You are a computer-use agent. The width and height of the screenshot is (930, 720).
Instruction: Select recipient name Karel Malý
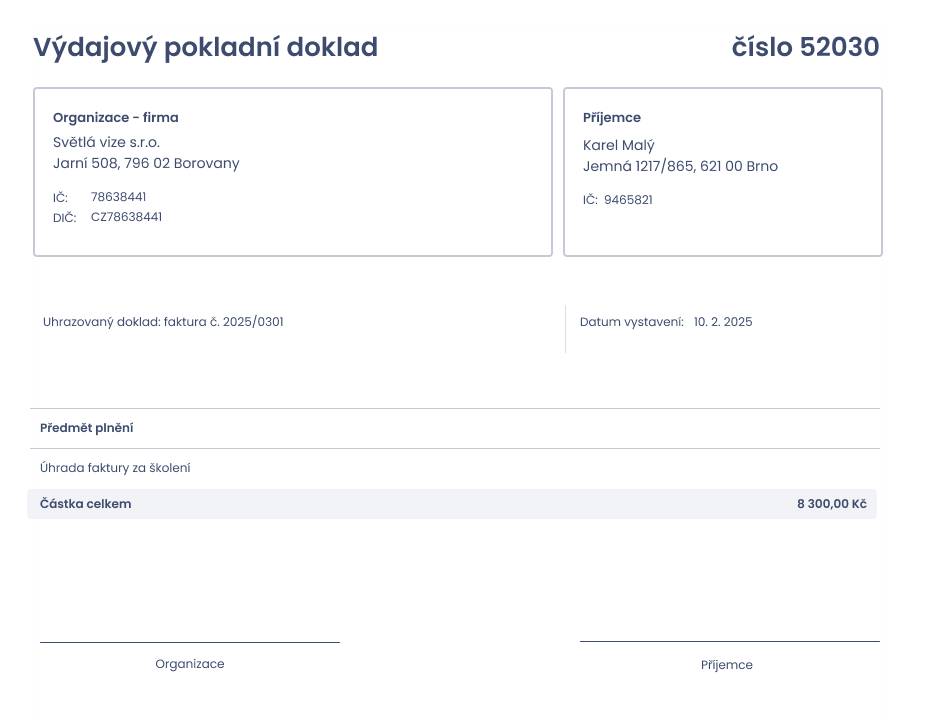pos(619,145)
